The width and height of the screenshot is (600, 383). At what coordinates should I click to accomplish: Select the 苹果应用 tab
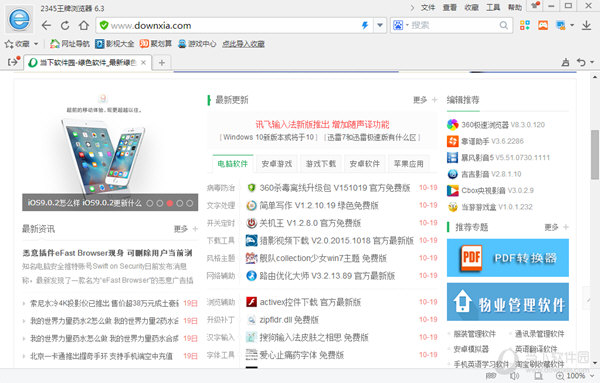(x=409, y=164)
